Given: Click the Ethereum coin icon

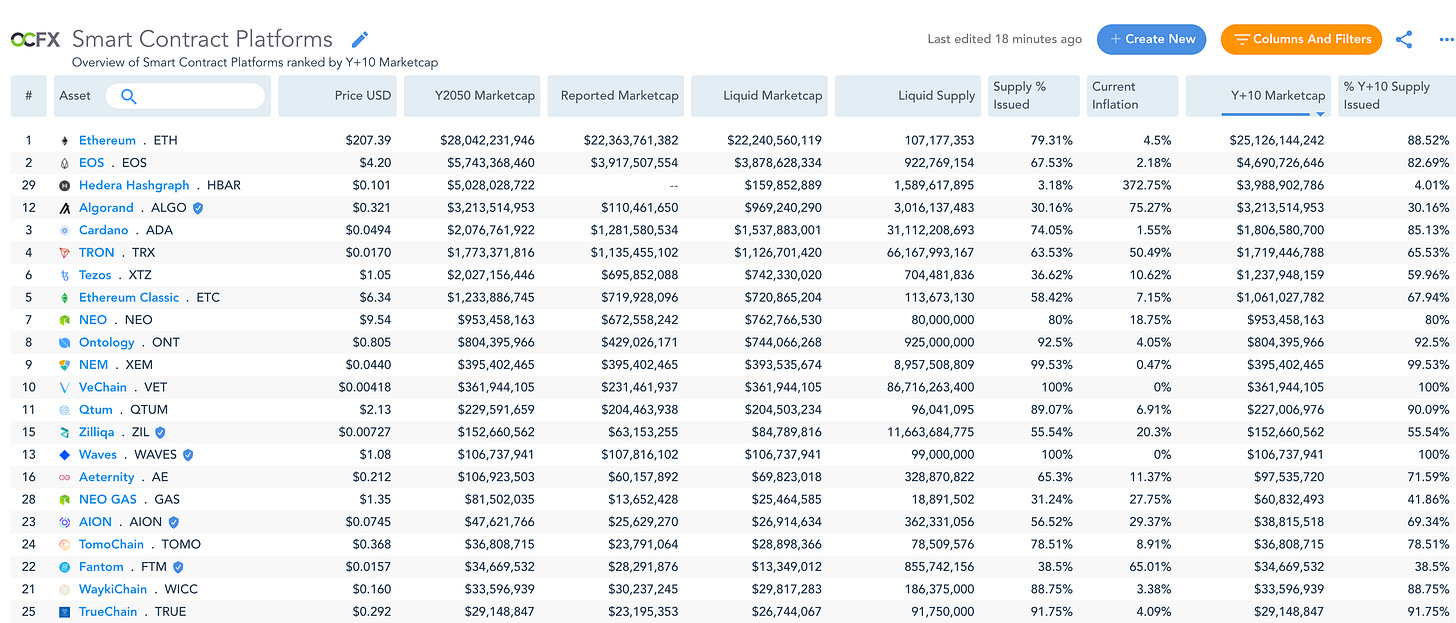Looking at the screenshot, I should click(65, 141).
